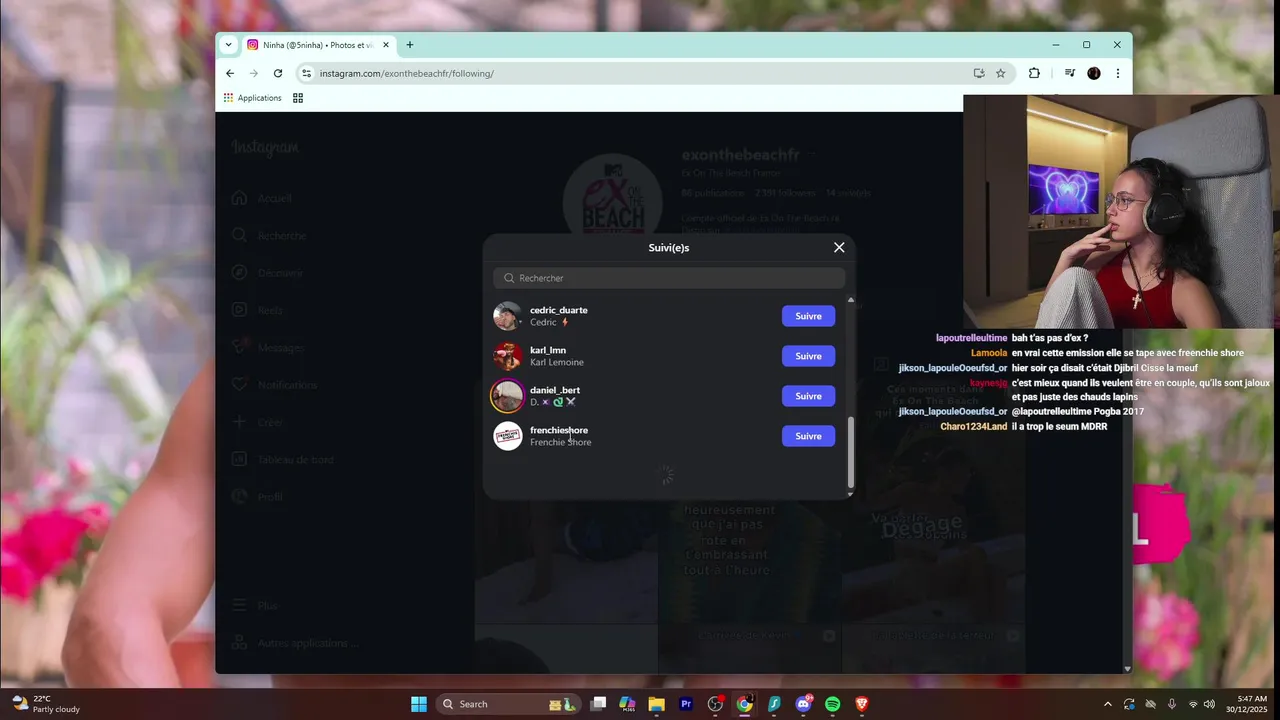1280x720 pixels.
Task: Click the instagram.com address bar
Action: (x=640, y=73)
